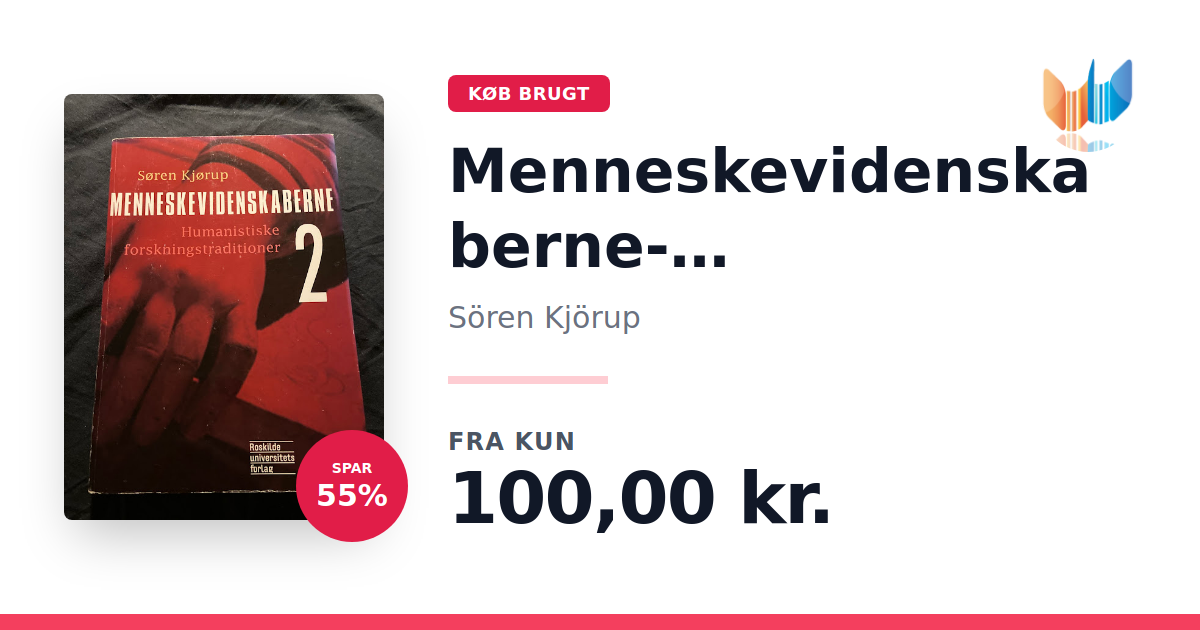This screenshot has width=1200, height=630.
Task: Click the red bar at page bottom
Action: 600,622
